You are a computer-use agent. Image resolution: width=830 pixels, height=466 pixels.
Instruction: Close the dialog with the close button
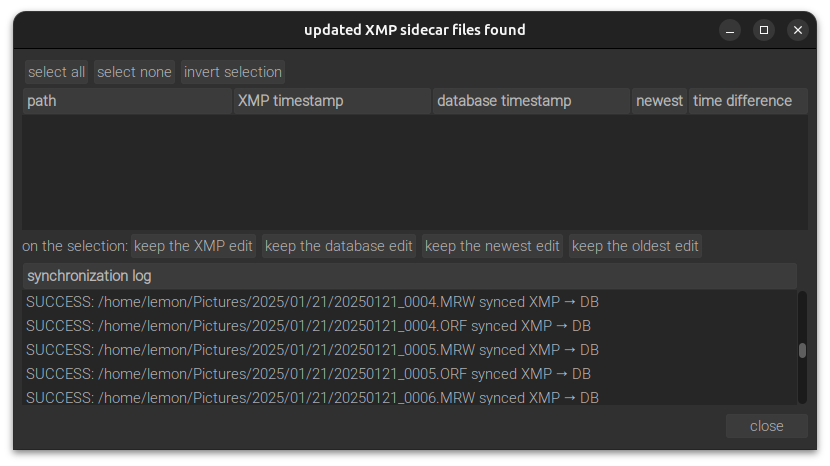pos(766,426)
